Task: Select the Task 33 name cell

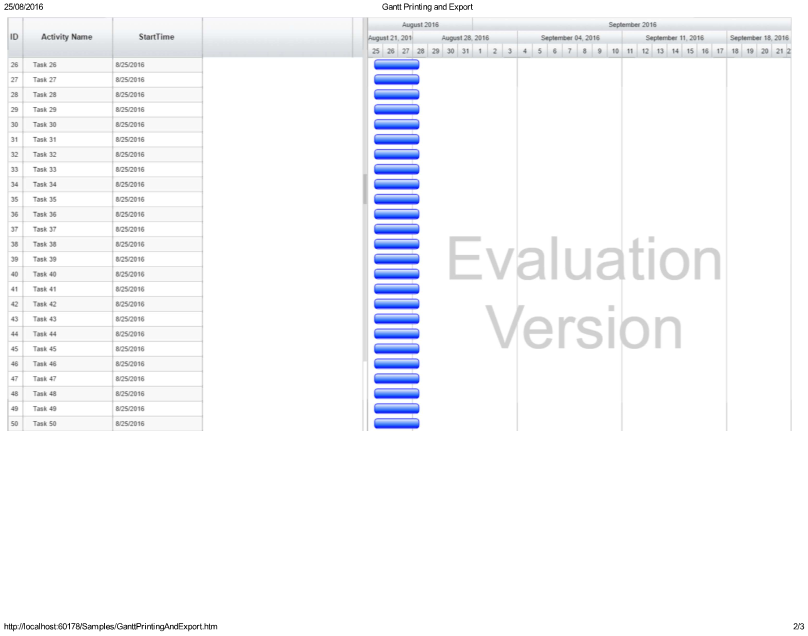Action: (68, 170)
